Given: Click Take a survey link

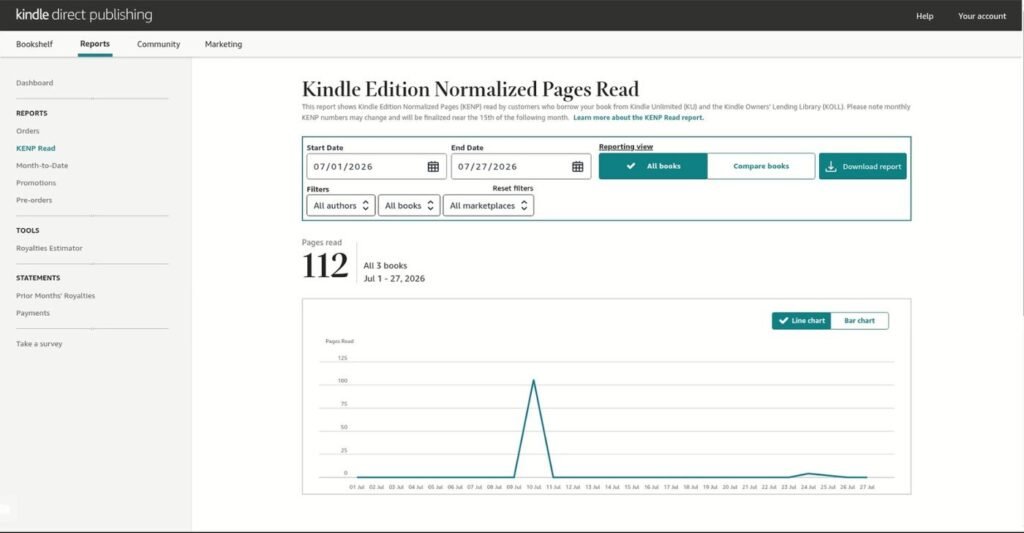Looking at the screenshot, I should coord(39,344).
